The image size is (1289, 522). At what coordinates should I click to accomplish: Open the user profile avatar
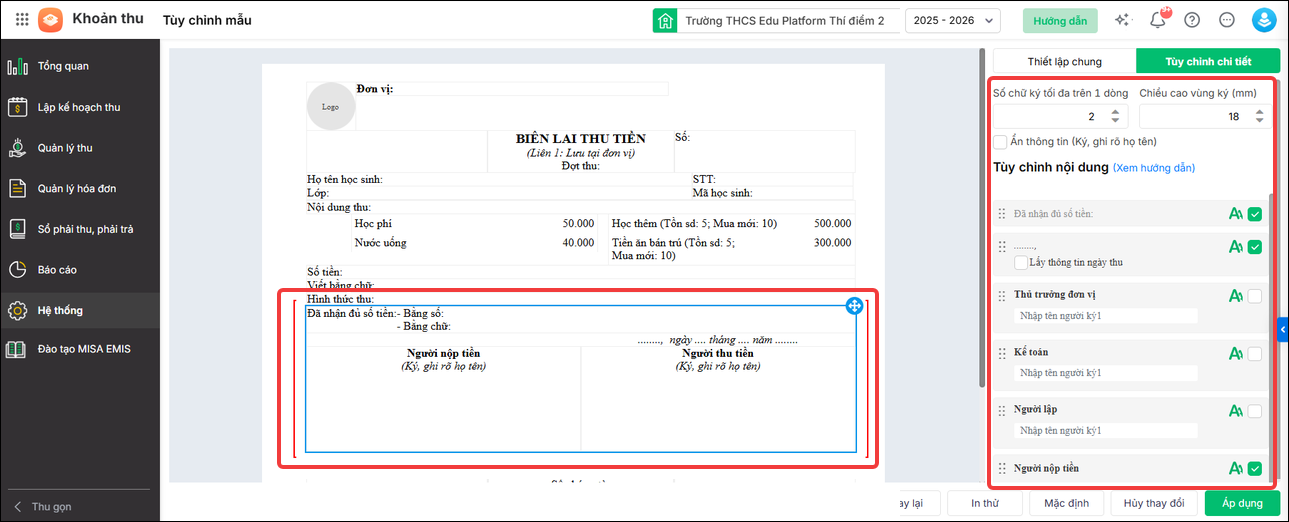[x=1264, y=20]
